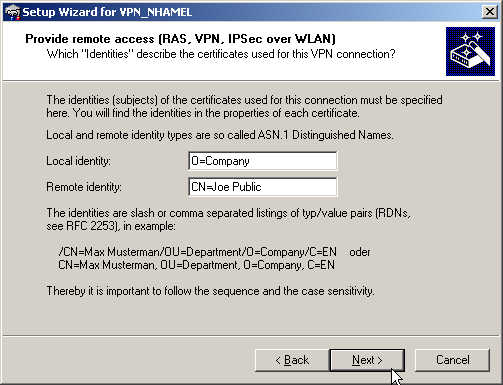503x385 pixels.
Task: Click the comma-separated CN=Max Musterman example line
Action: coord(196,265)
